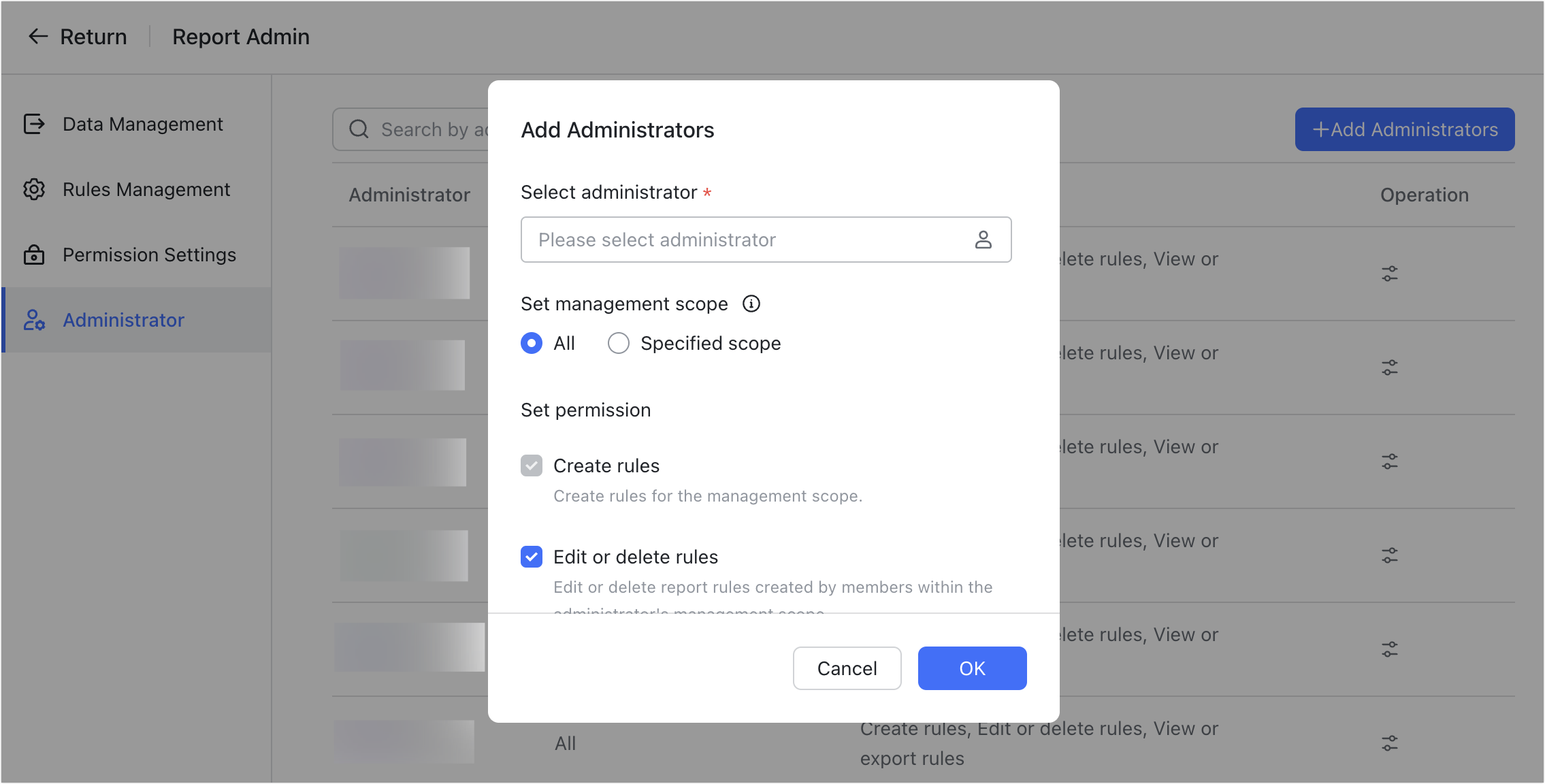Click the search magnifier icon
Image resolution: width=1545 pixels, height=784 pixels.
(x=359, y=129)
